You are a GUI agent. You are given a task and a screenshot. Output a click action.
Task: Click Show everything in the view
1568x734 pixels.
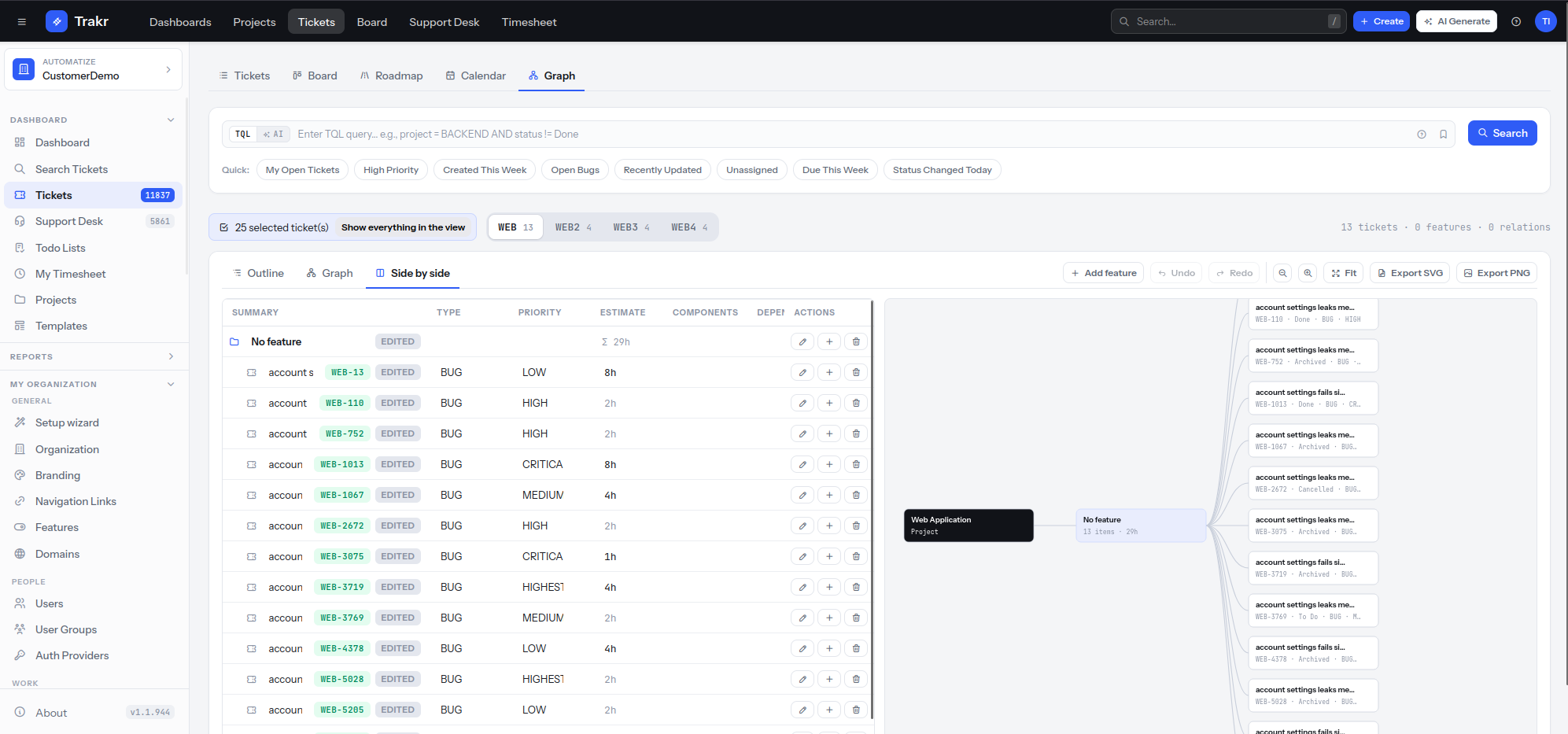point(403,227)
